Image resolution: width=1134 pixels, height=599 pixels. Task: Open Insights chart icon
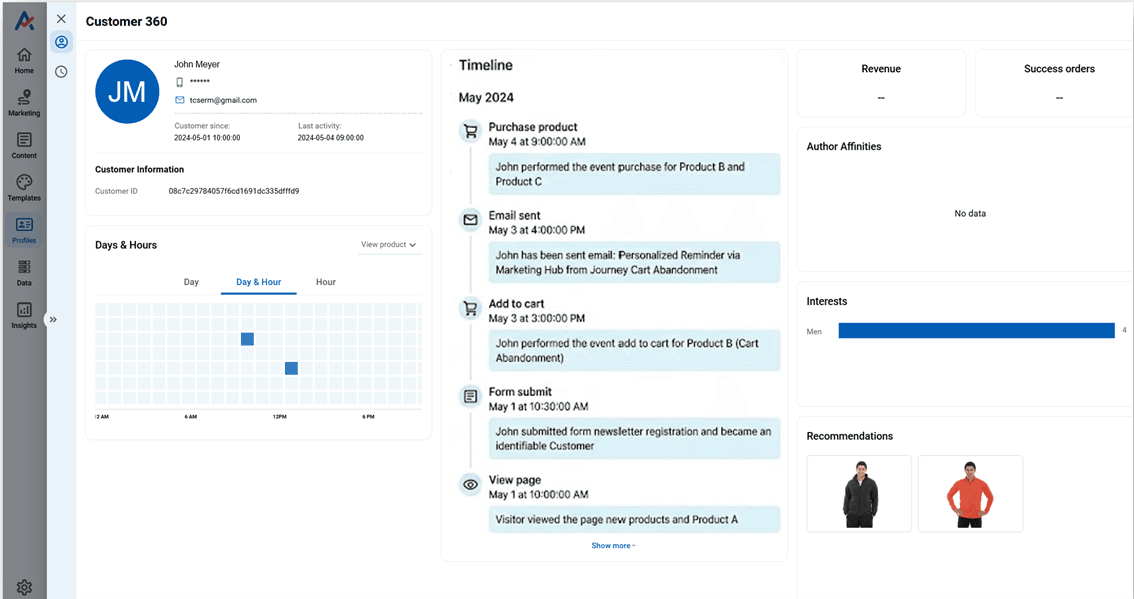click(24, 314)
